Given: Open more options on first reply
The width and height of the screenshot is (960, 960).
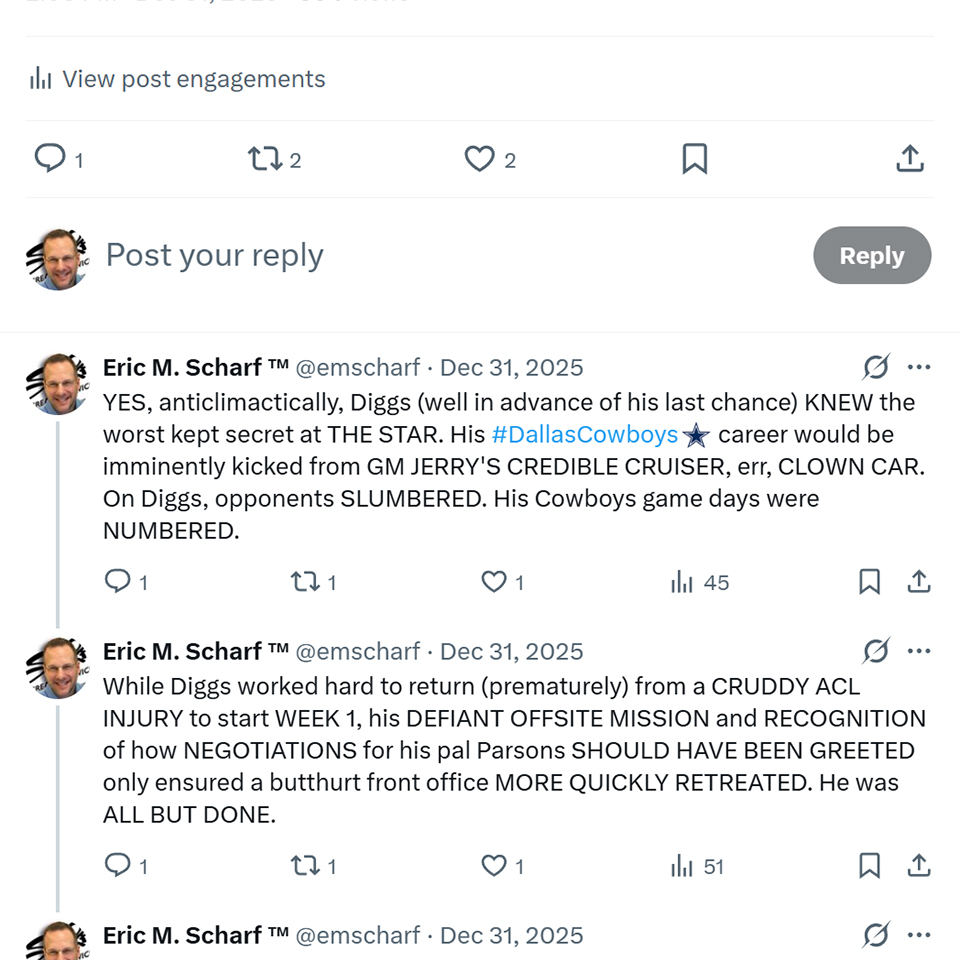Looking at the screenshot, I should point(919,367).
